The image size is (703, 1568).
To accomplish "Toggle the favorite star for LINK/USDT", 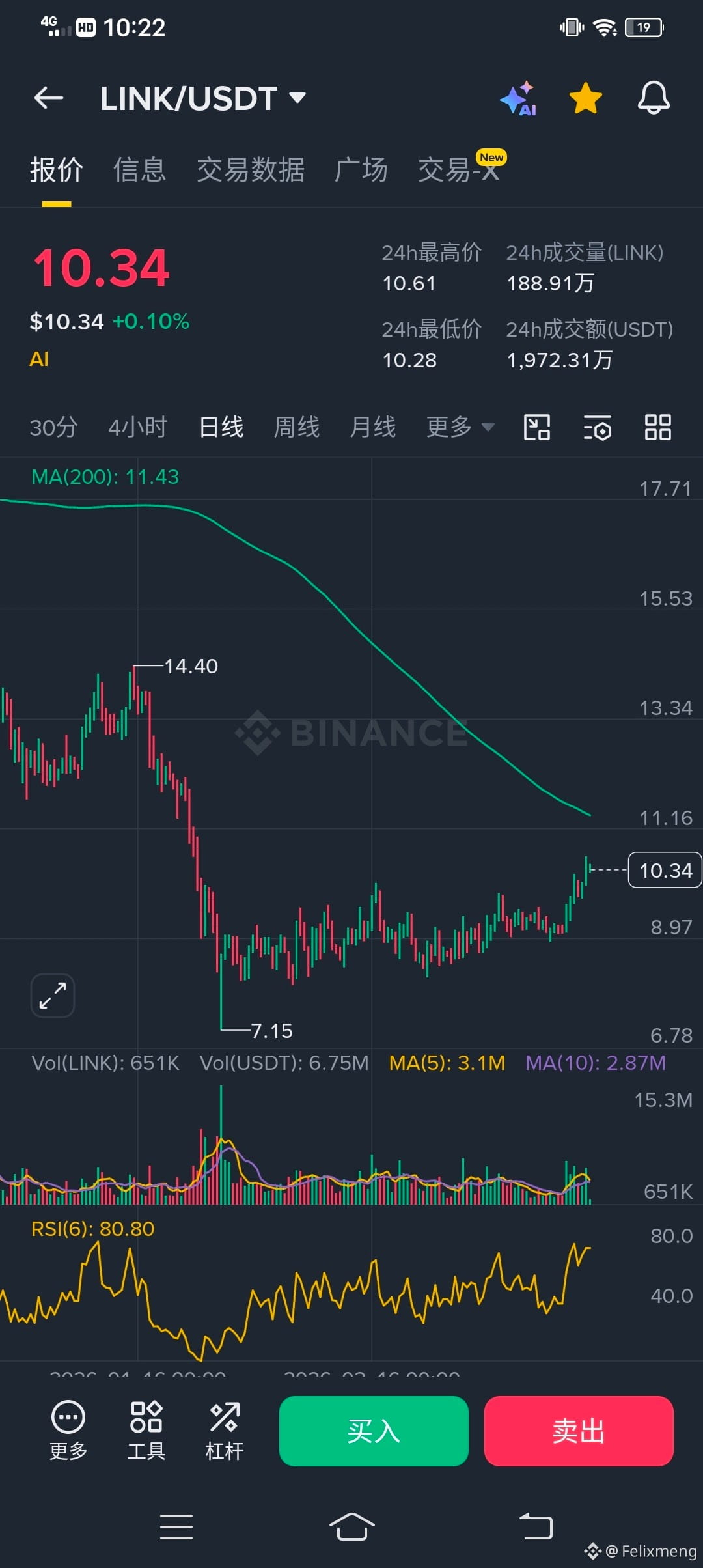I will [x=585, y=98].
